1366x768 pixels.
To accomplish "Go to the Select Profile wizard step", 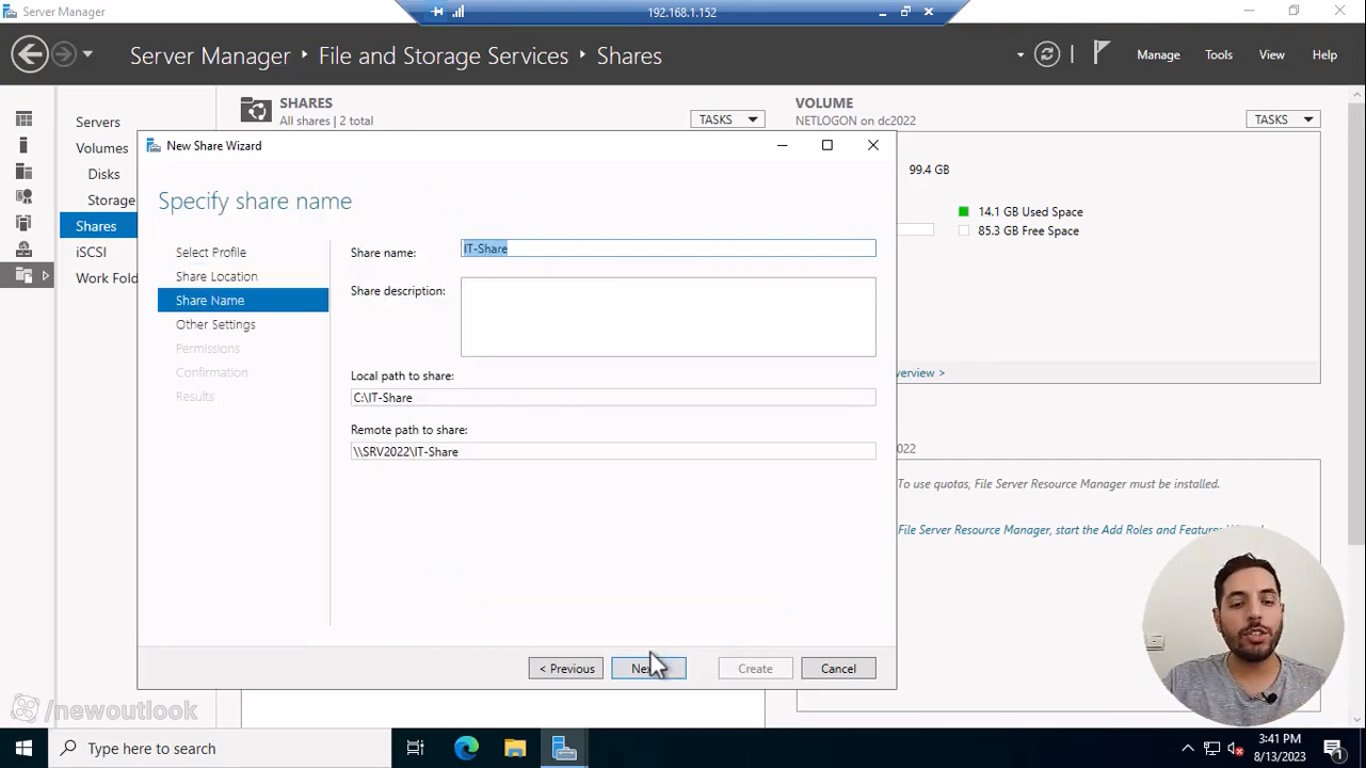I will [211, 252].
